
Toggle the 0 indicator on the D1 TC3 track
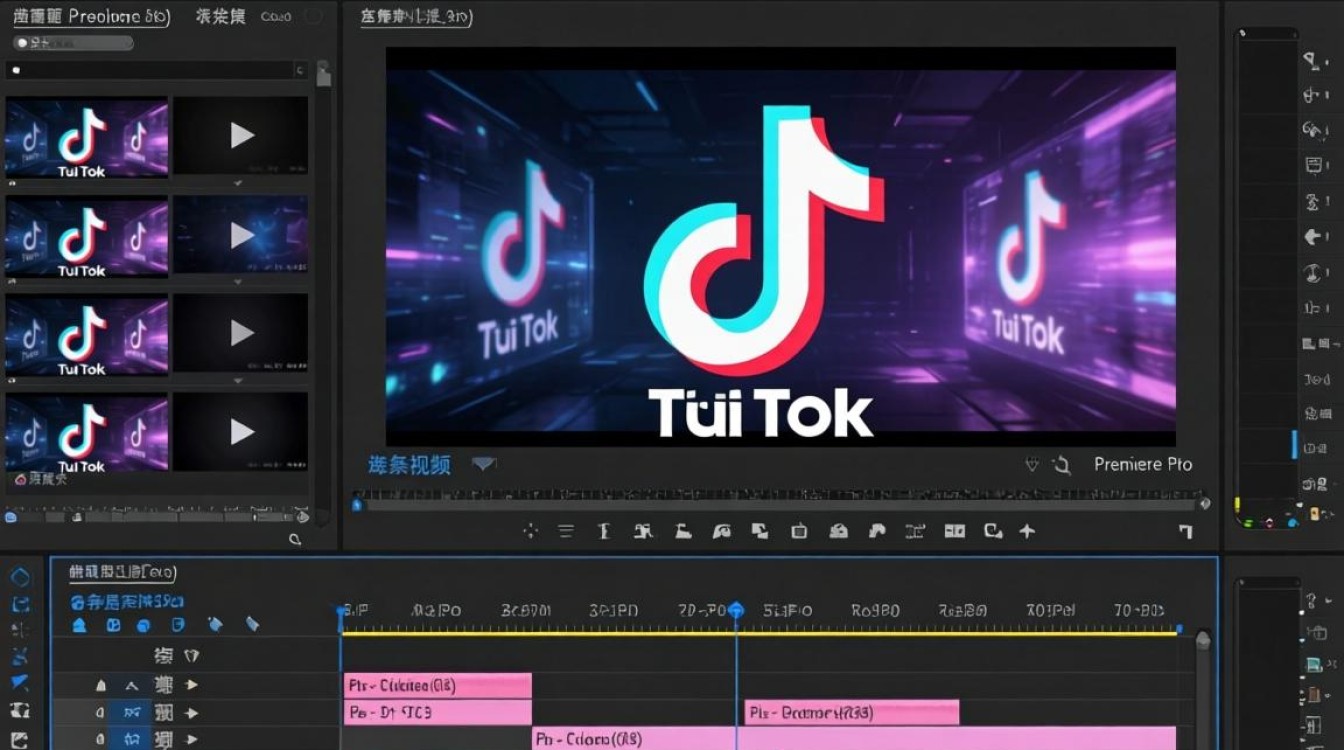(x=100, y=713)
